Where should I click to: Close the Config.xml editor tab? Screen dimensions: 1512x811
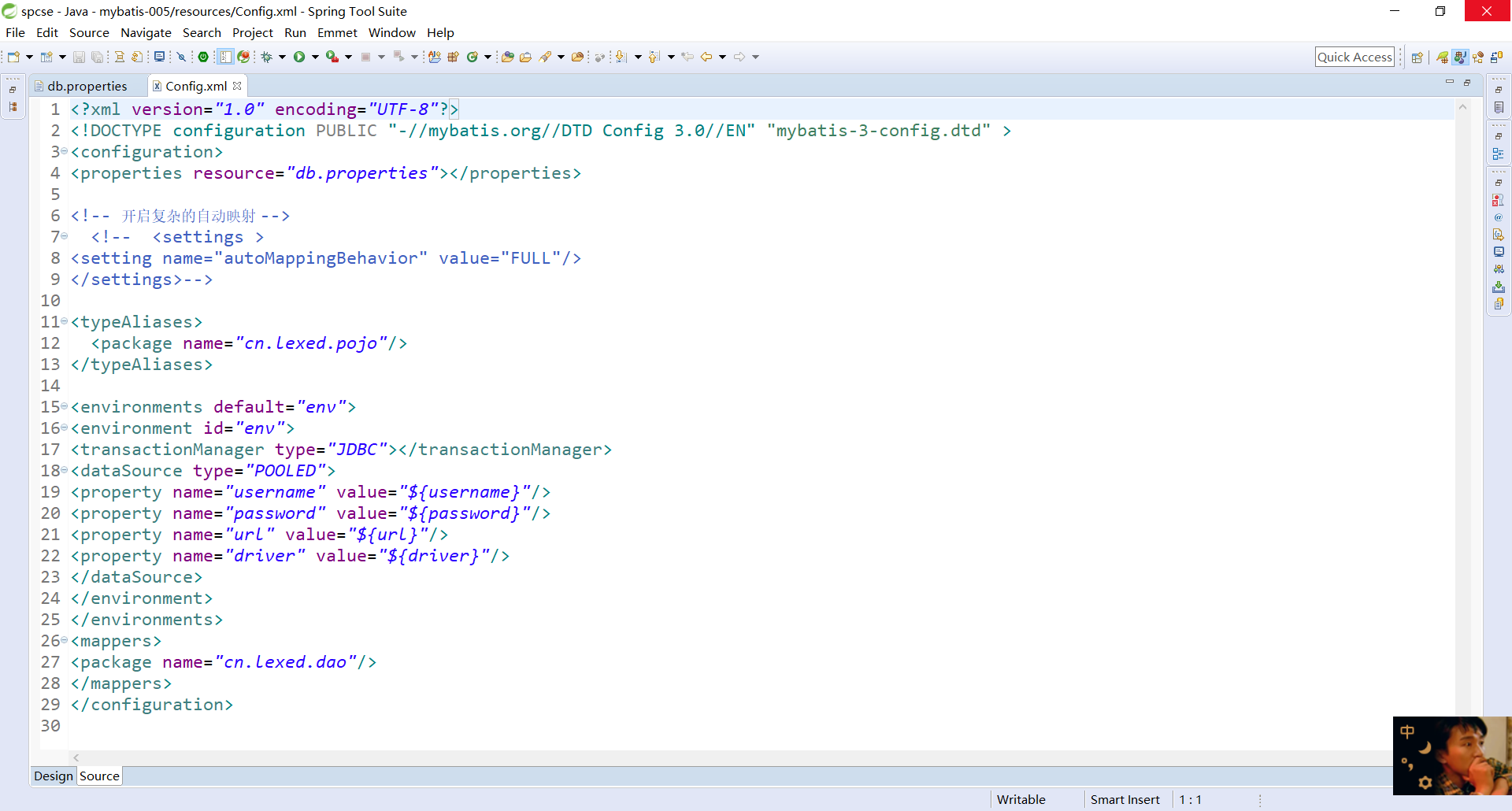click(x=237, y=86)
